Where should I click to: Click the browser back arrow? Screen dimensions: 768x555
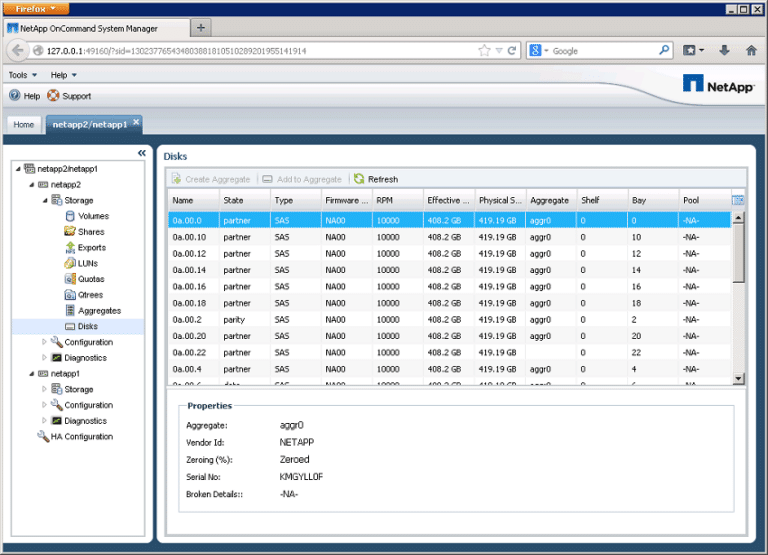18,50
